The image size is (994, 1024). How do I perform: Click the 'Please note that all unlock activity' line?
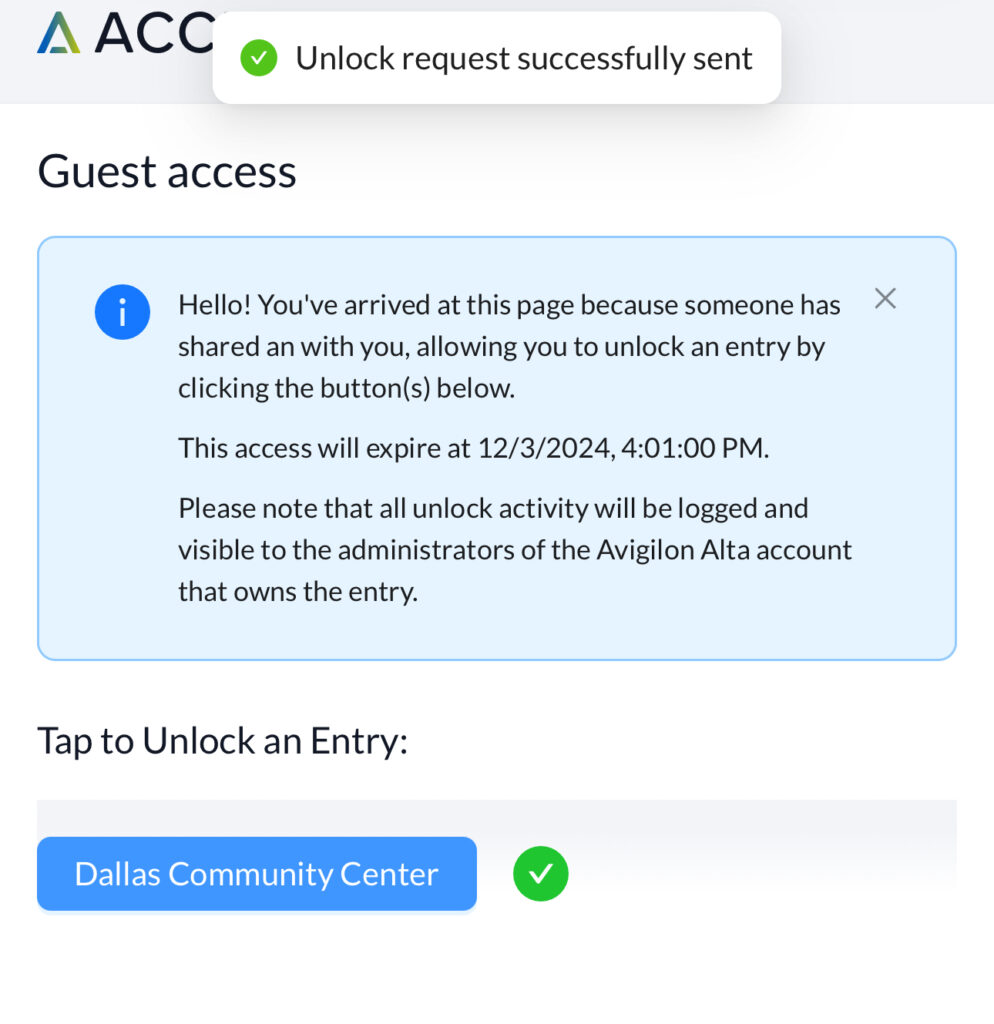coord(493,508)
